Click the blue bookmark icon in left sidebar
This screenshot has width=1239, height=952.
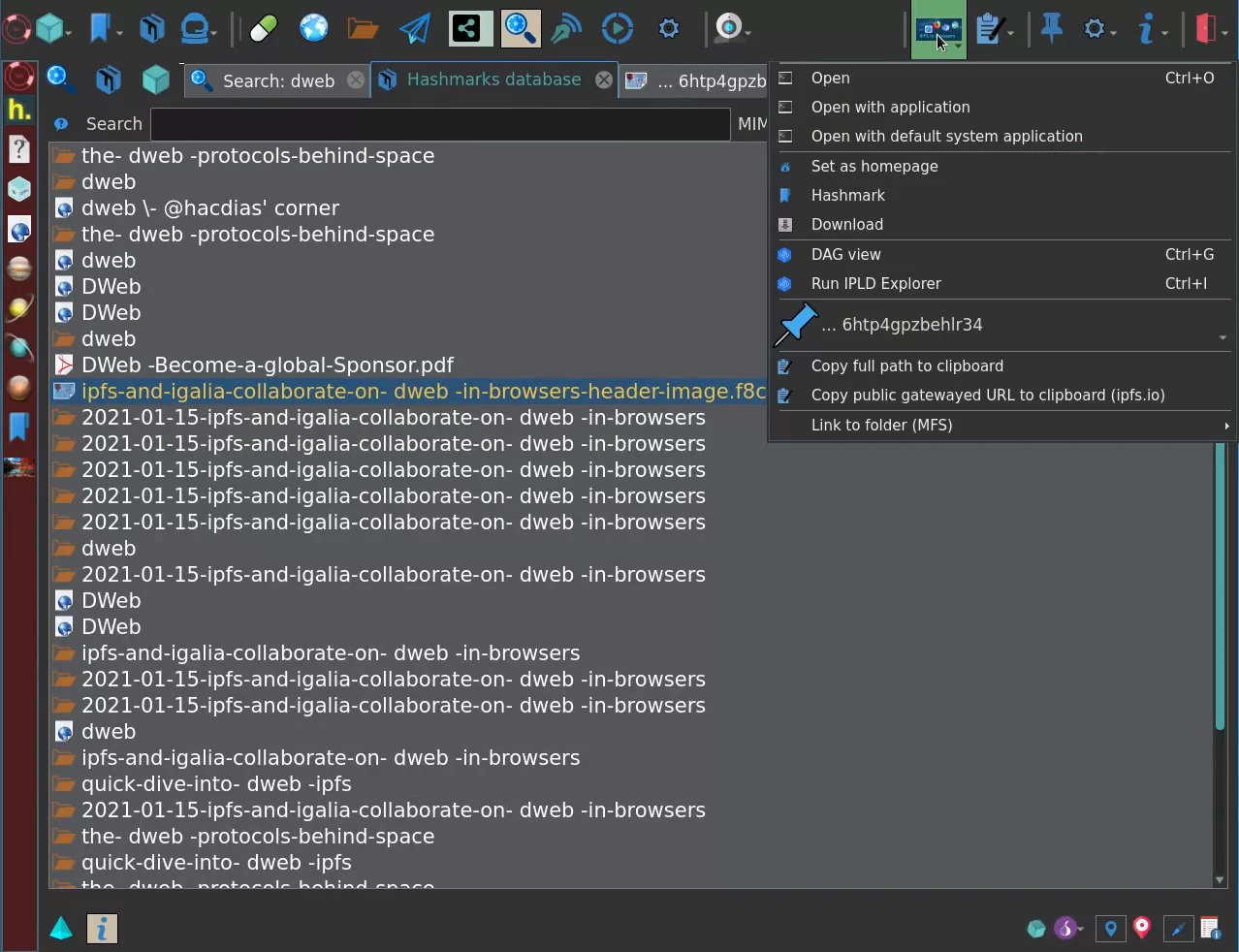pos(19,427)
